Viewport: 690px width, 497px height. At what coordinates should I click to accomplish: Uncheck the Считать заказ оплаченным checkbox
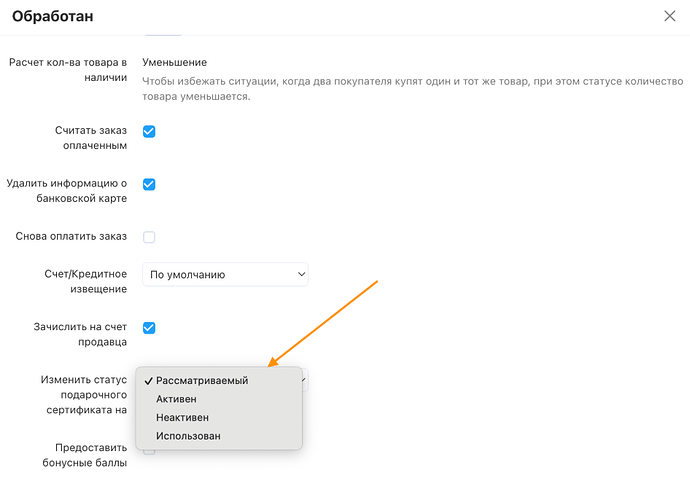[x=149, y=131]
